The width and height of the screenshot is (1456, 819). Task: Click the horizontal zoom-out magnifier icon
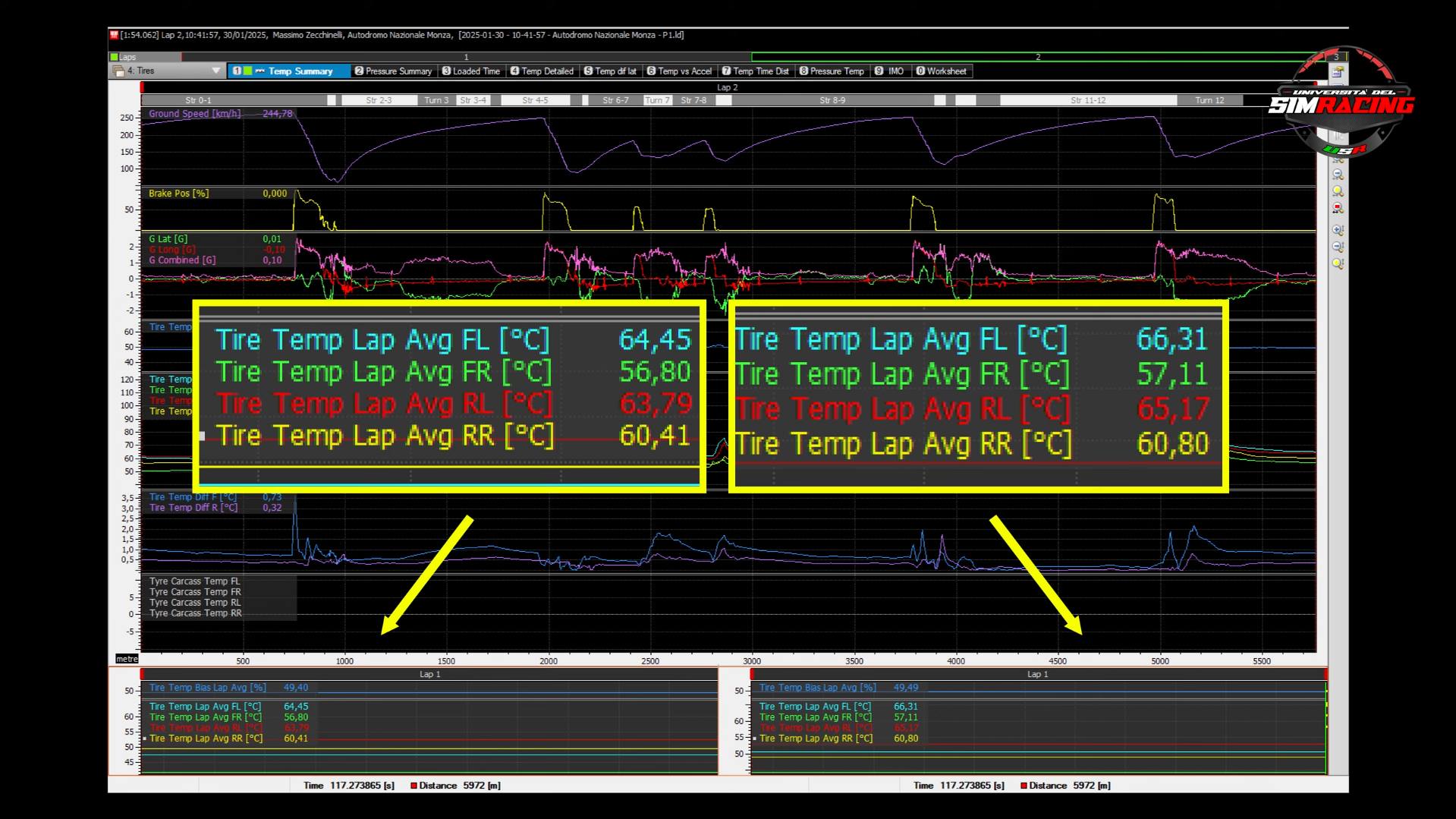pos(1338,175)
